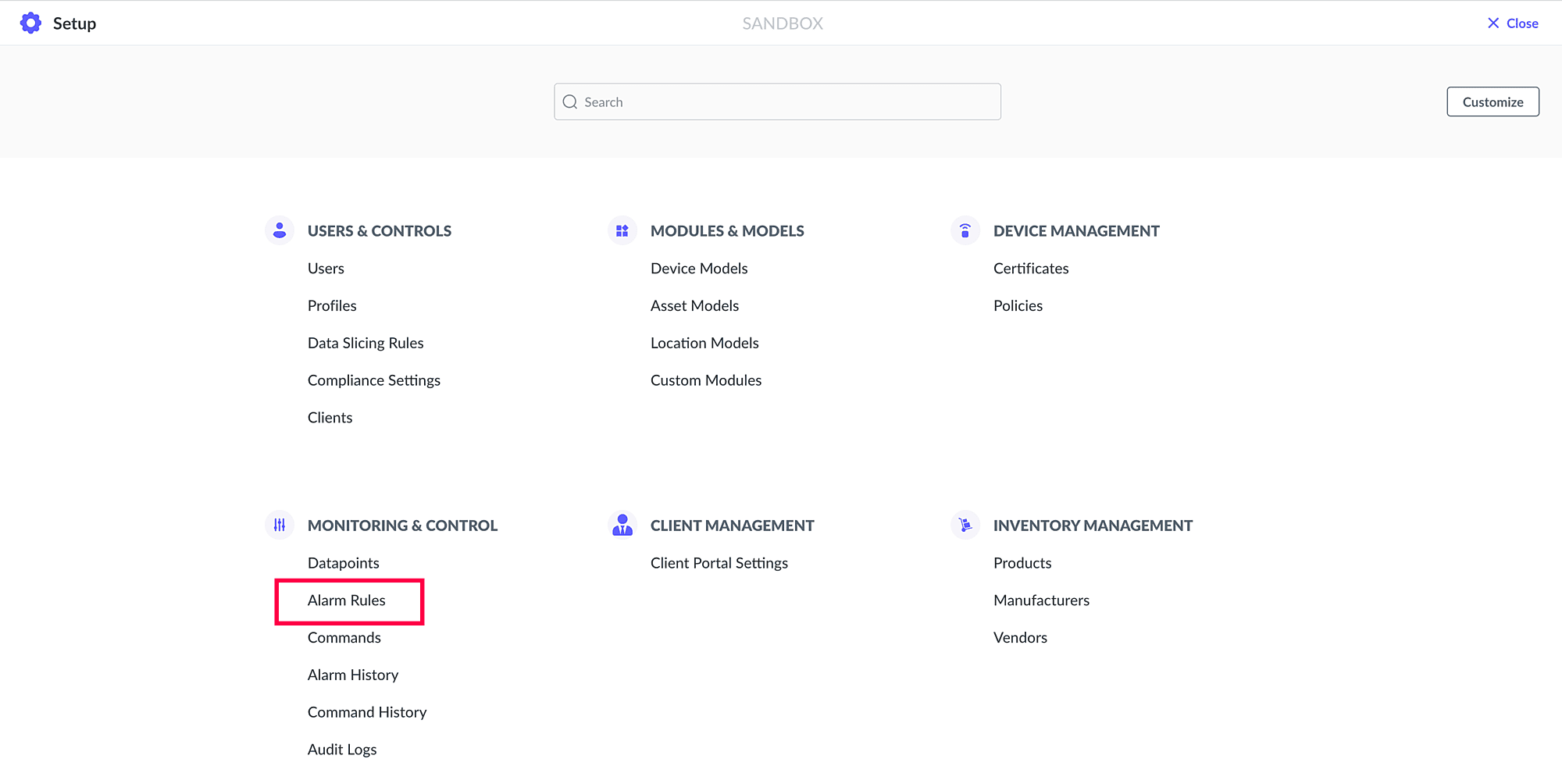Open Alarm Rules settings
This screenshot has width=1562, height=784.
[x=347, y=600]
